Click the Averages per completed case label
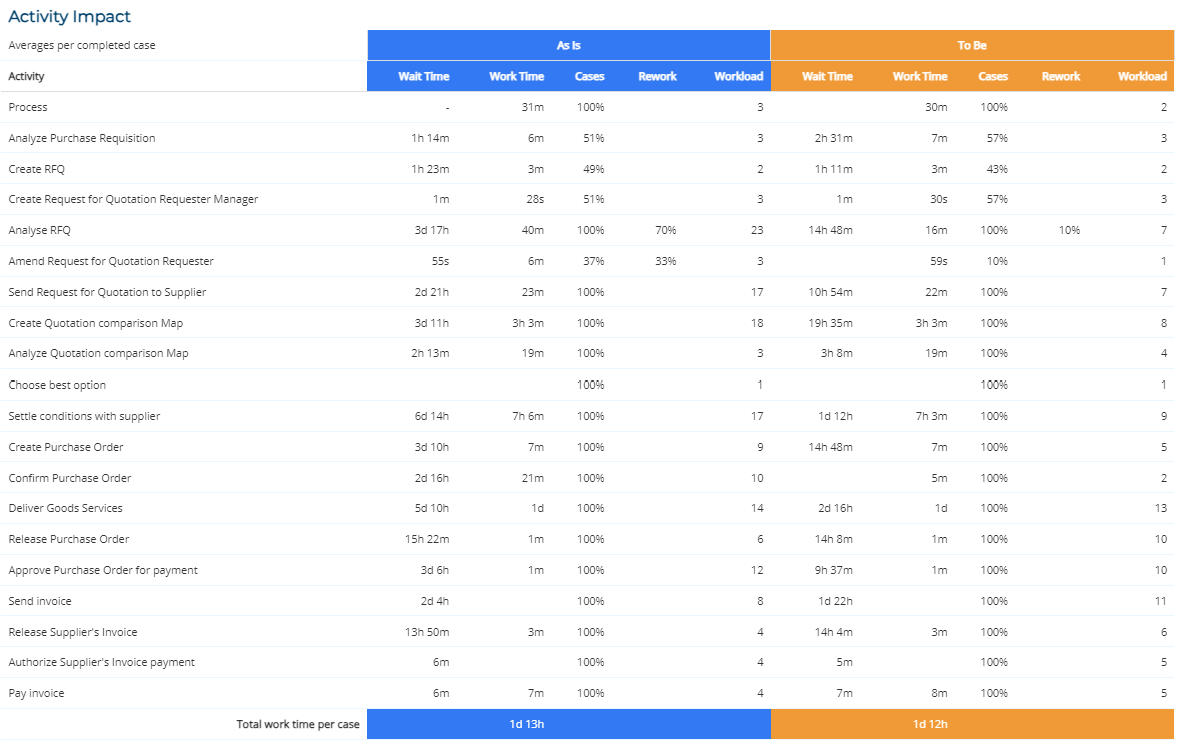Image resolution: width=1184 pixels, height=749 pixels. [82, 45]
